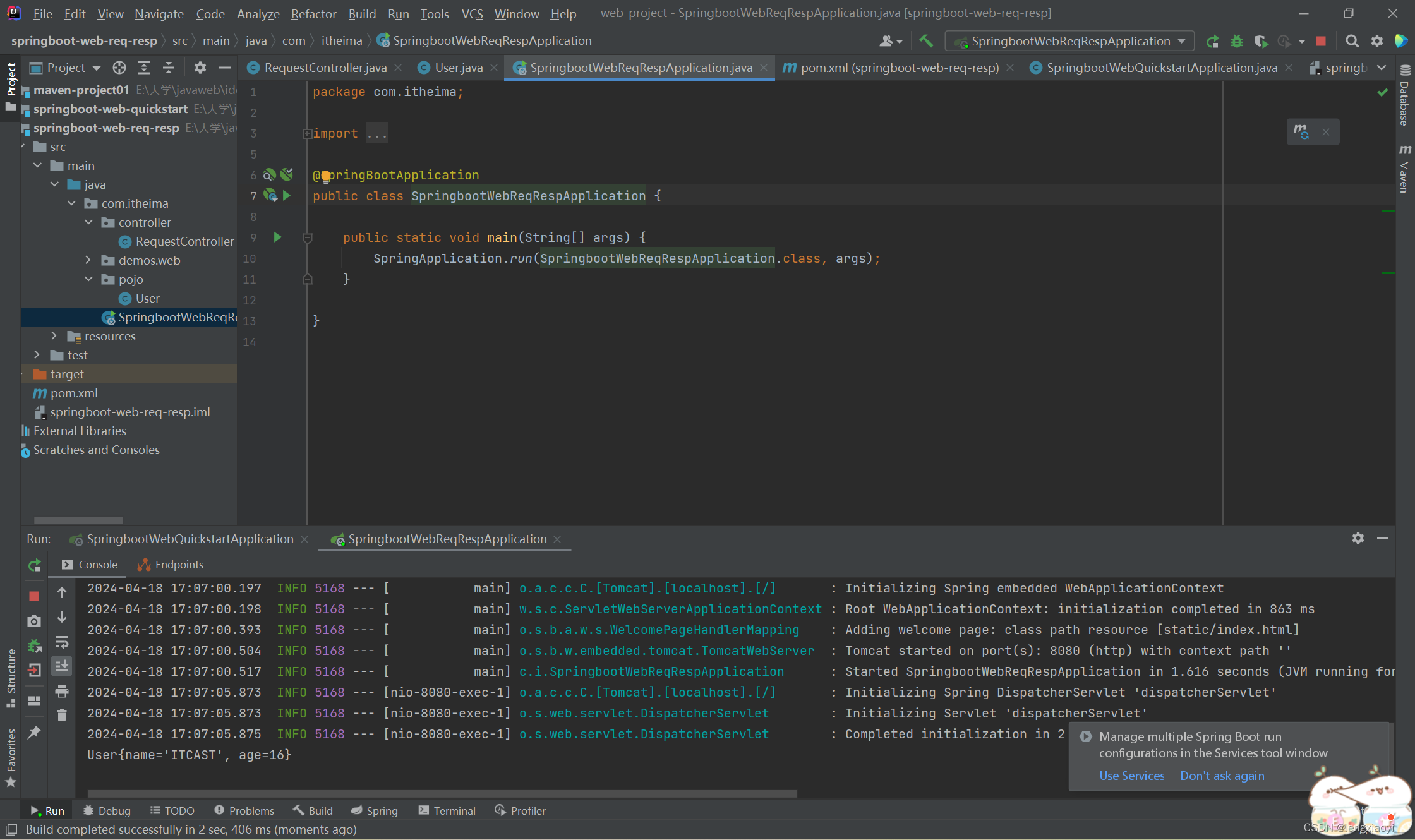Clear console with trash icon
This screenshot has width=1415, height=840.
click(62, 716)
